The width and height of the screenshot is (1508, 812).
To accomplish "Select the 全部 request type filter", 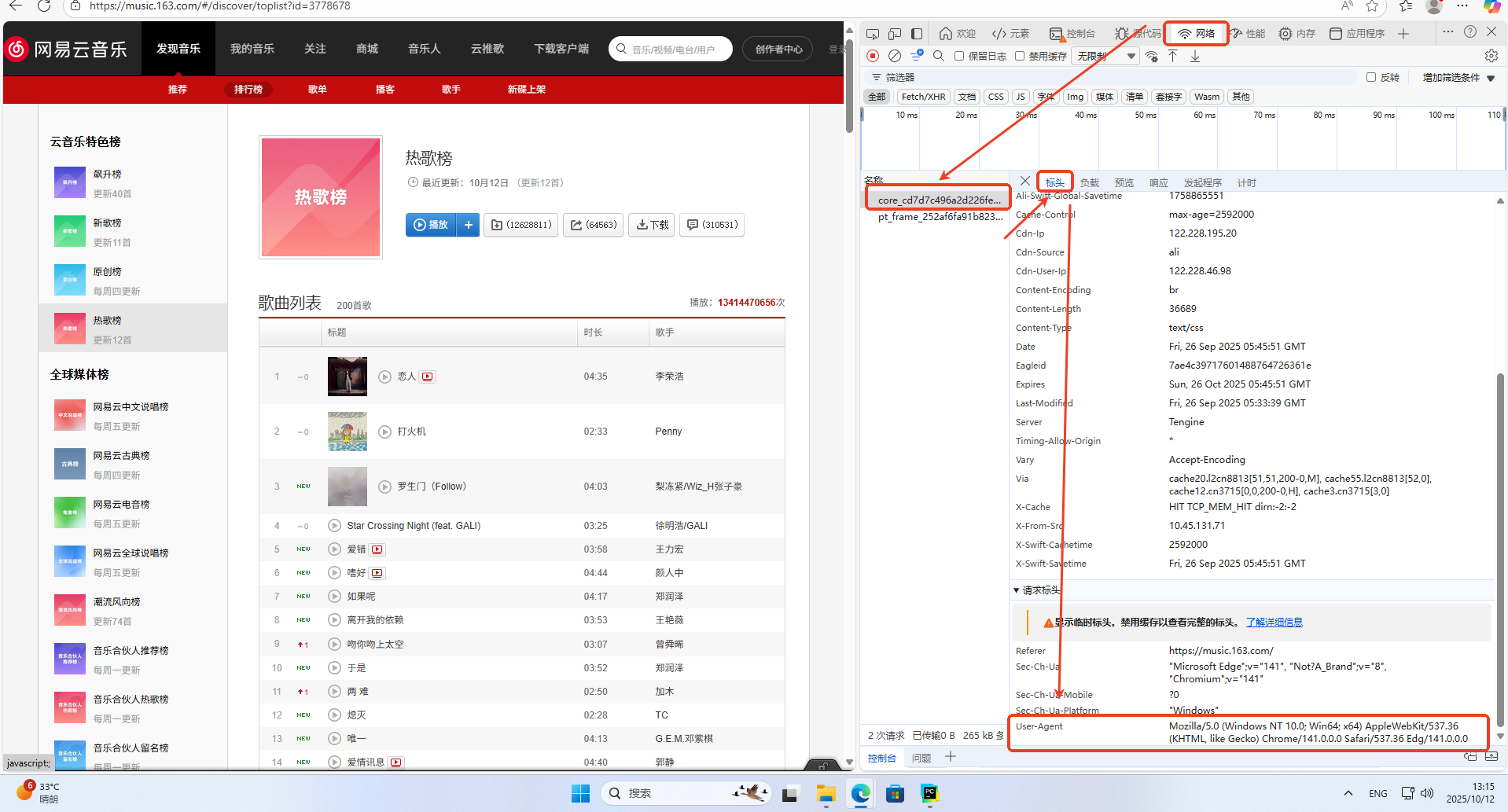I will (877, 97).
